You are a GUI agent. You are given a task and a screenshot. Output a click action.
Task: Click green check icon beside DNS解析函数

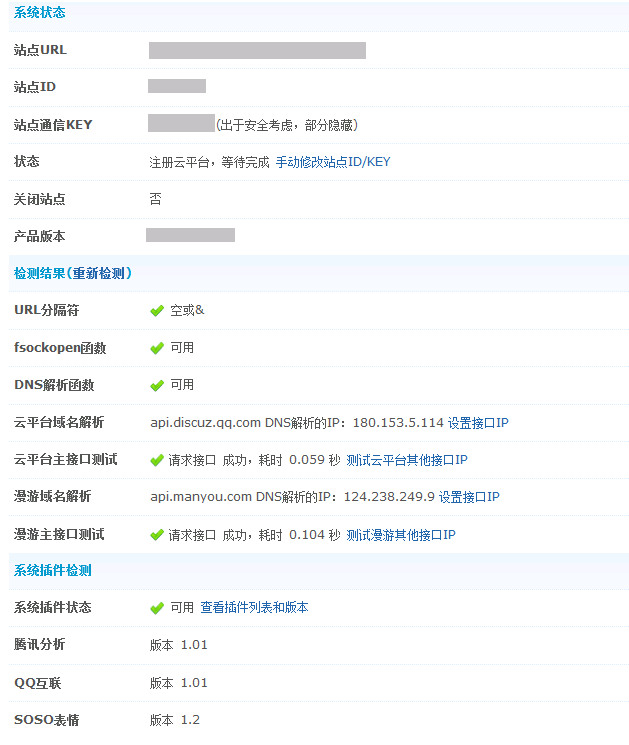[157, 386]
